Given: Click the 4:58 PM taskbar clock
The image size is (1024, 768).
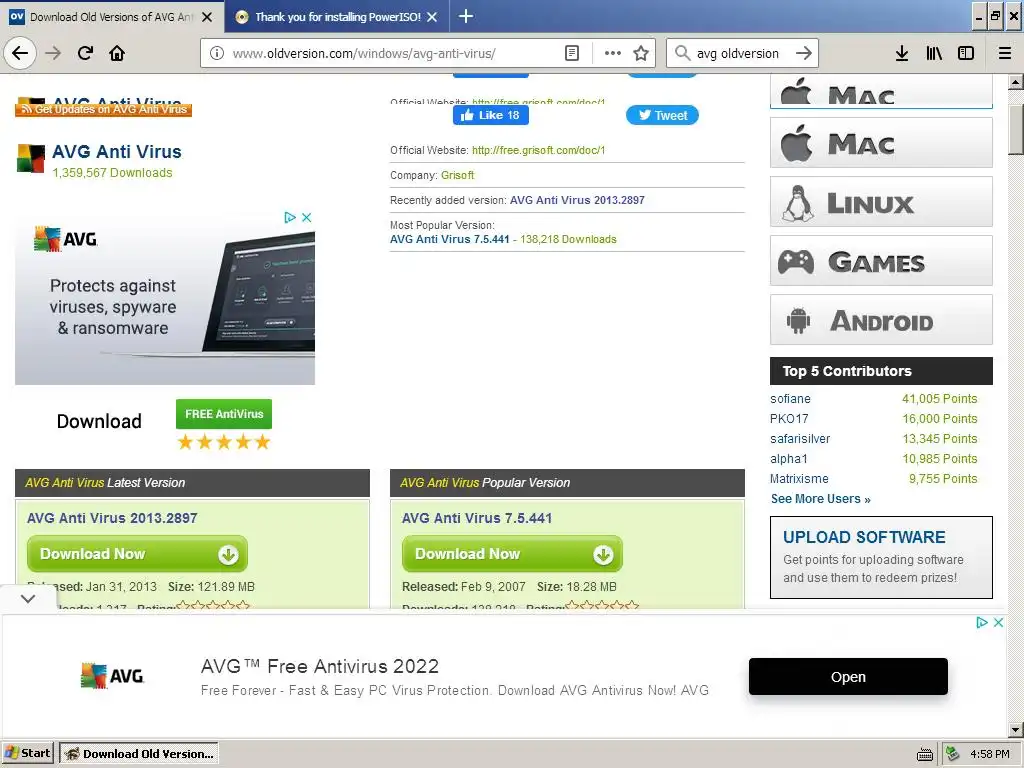Looking at the screenshot, I should [989, 754].
